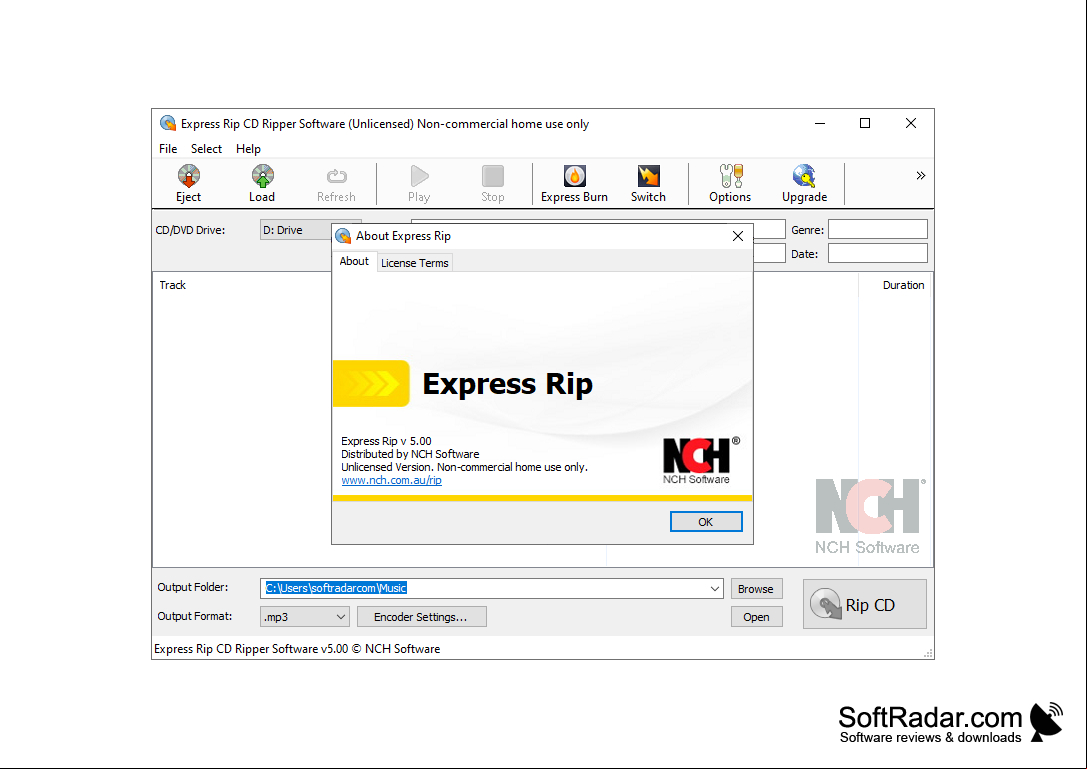The height and width of the screenshot is (769, 1087).
Task: Click the Encoder Settings button
Action: click(421, 616)
